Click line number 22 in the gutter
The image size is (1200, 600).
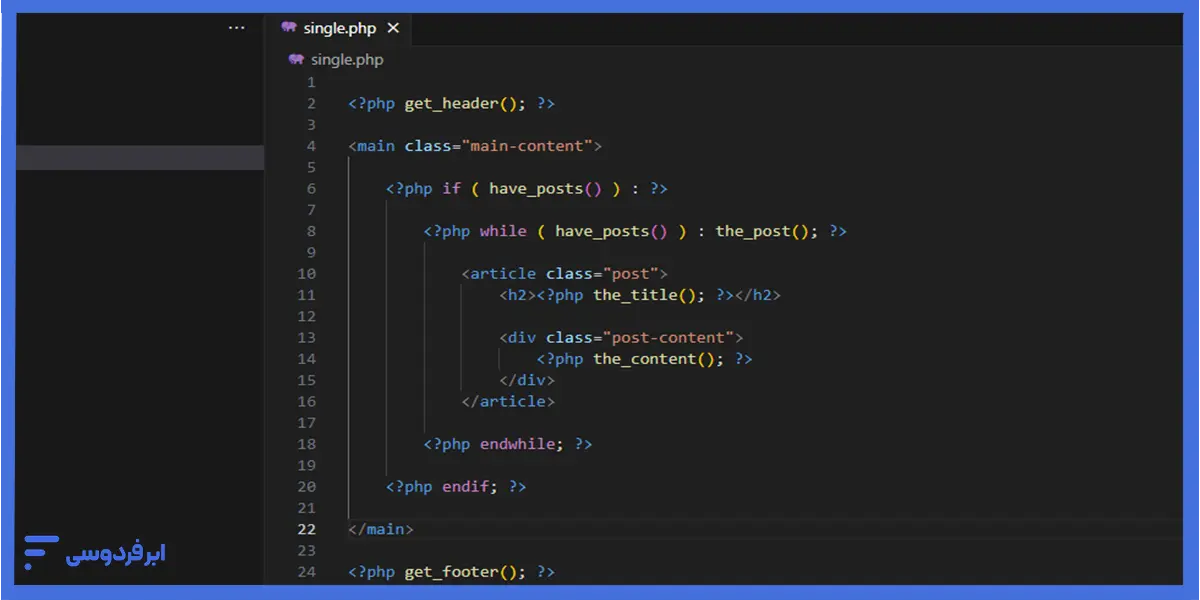click(x=306, y=529)
